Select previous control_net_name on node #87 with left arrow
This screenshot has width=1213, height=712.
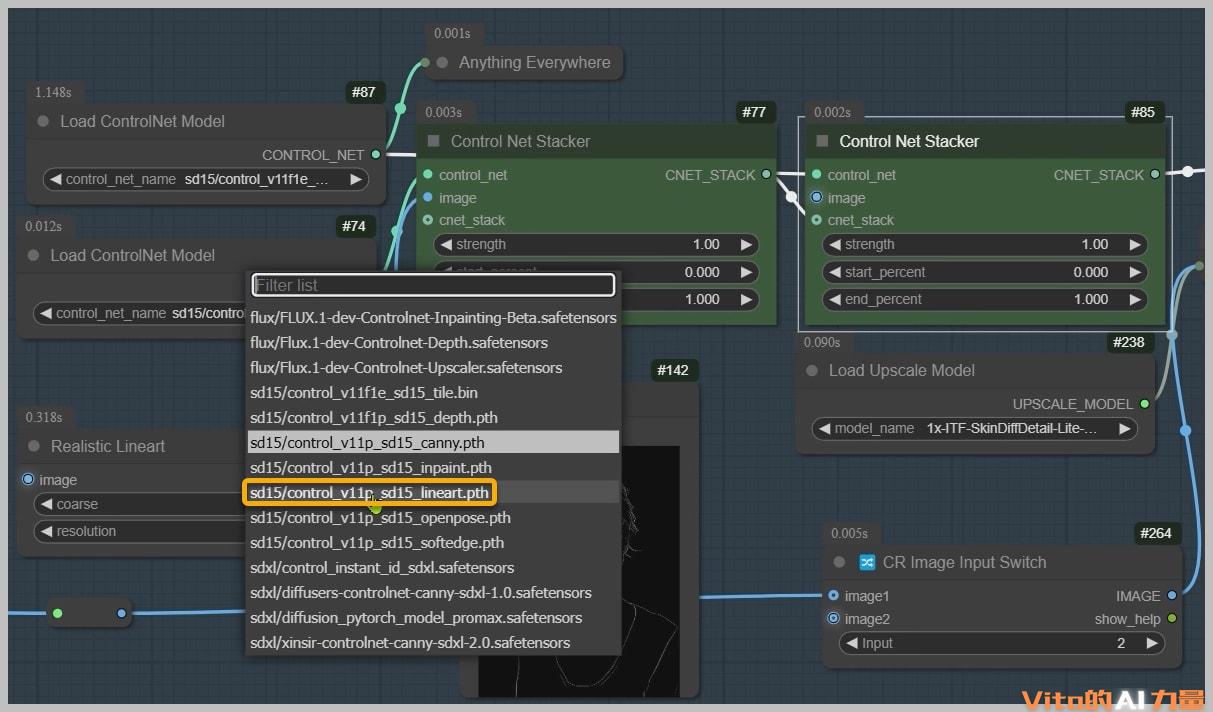coord(55,180)
